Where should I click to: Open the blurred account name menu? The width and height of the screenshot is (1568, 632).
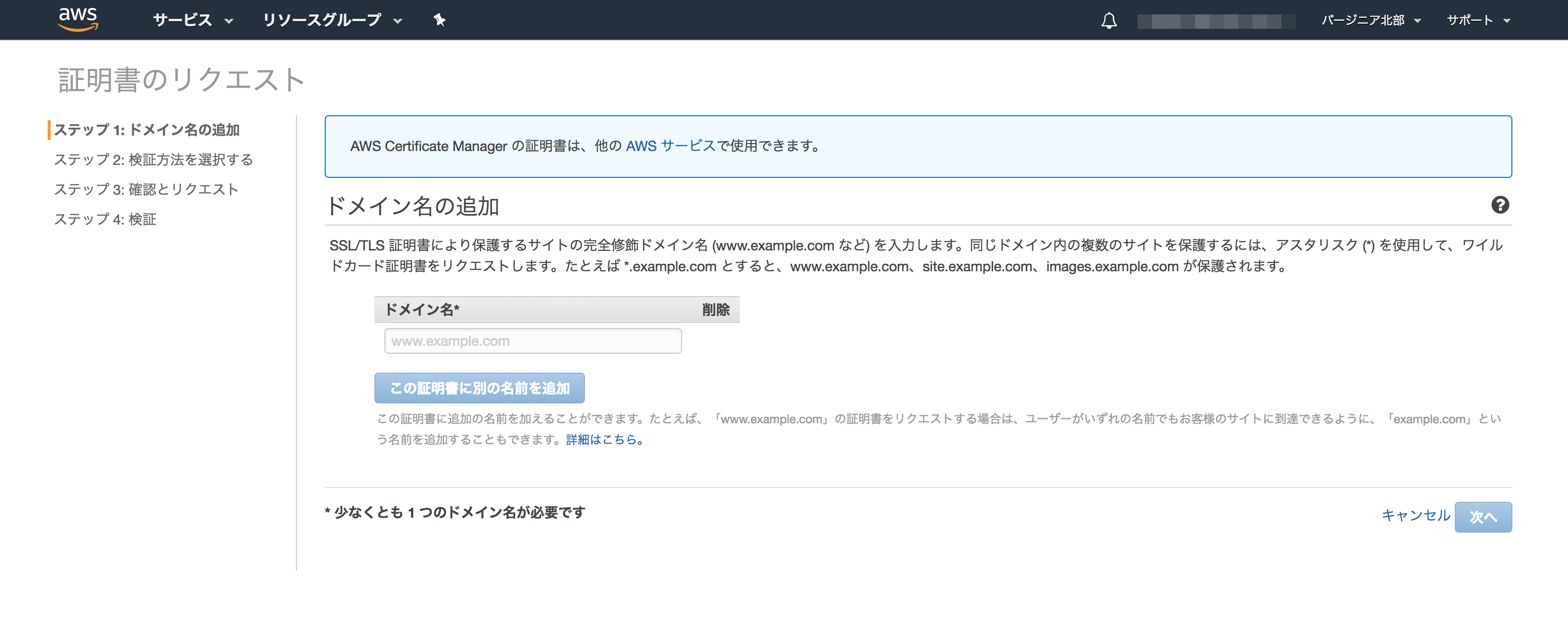pyautogui.click(x=1215, y=21)
